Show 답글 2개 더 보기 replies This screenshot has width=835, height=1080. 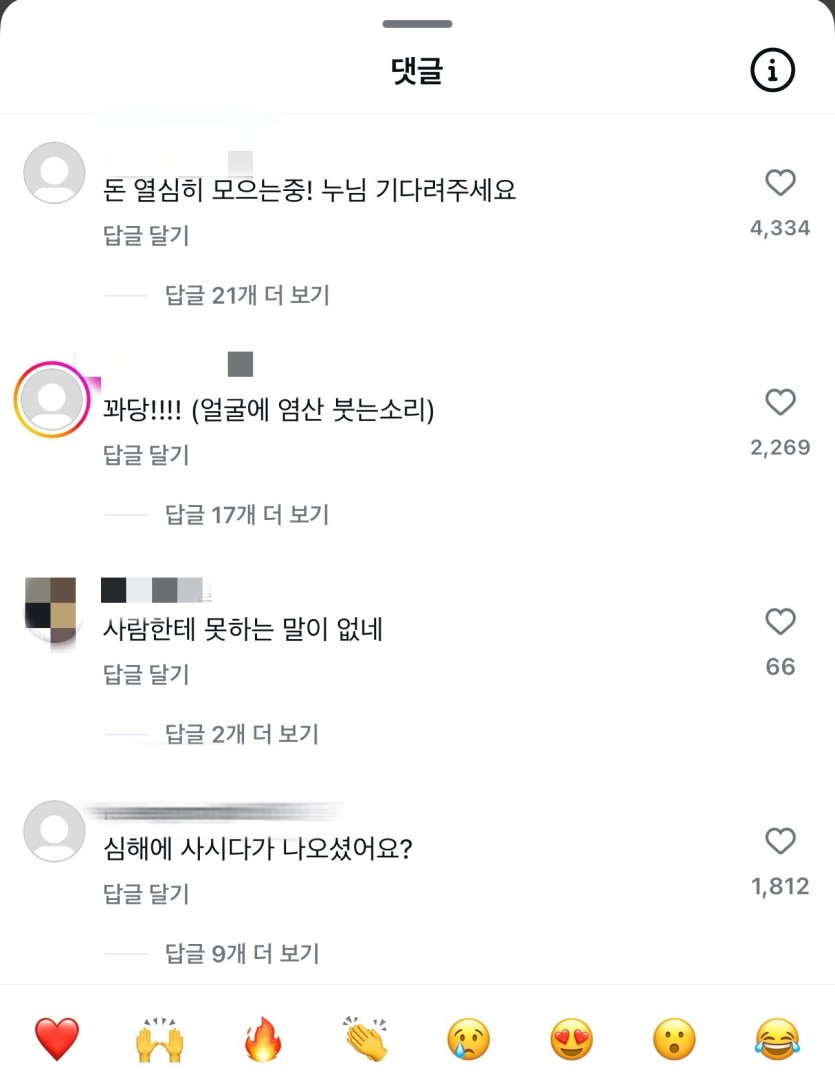click(x=242, y=734)
